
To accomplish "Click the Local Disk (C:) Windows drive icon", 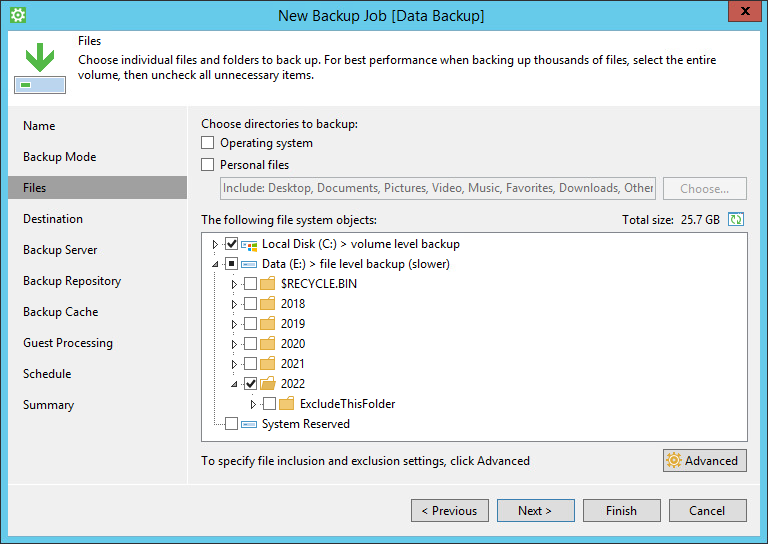I will point(249,244).
